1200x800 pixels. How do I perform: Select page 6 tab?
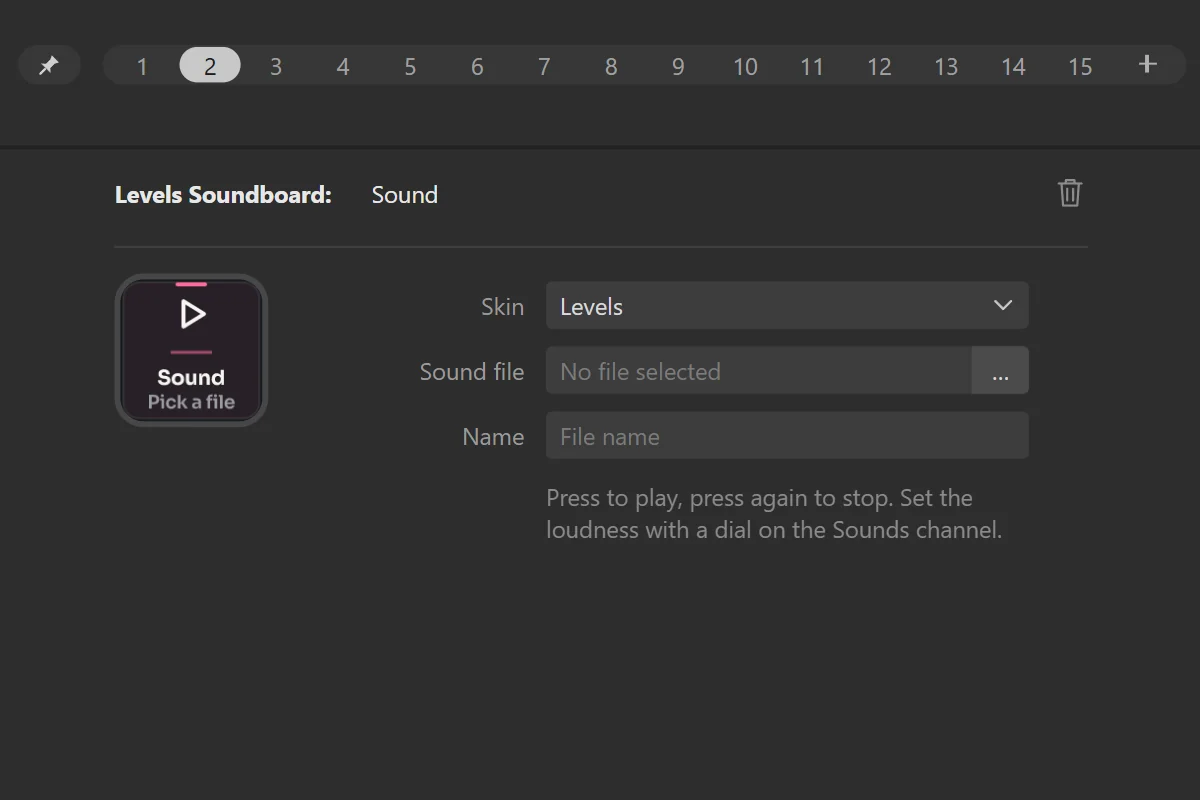(477, 66)
